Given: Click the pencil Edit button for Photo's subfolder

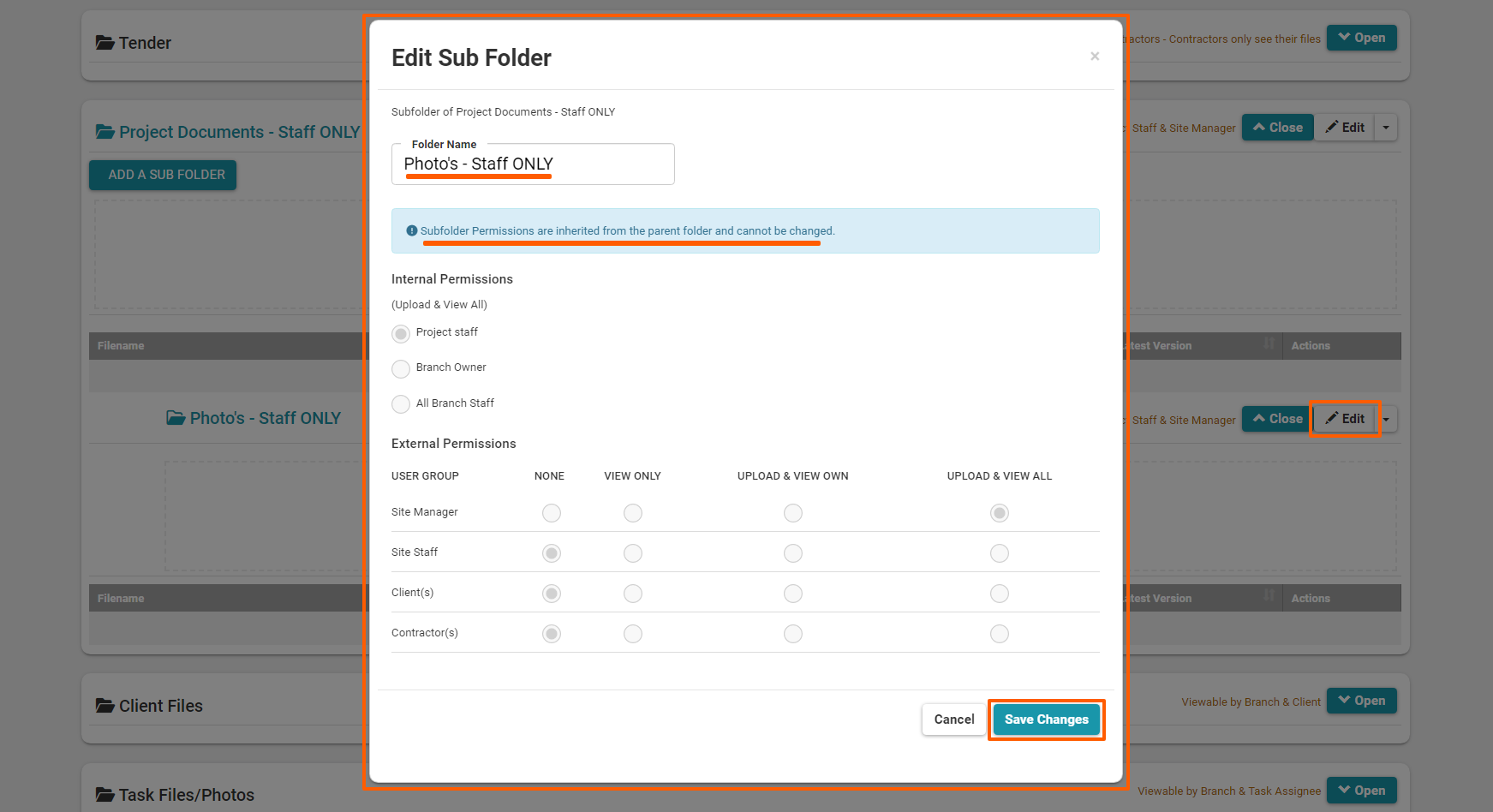Looking at the screenshot, I should (1345, 419).
